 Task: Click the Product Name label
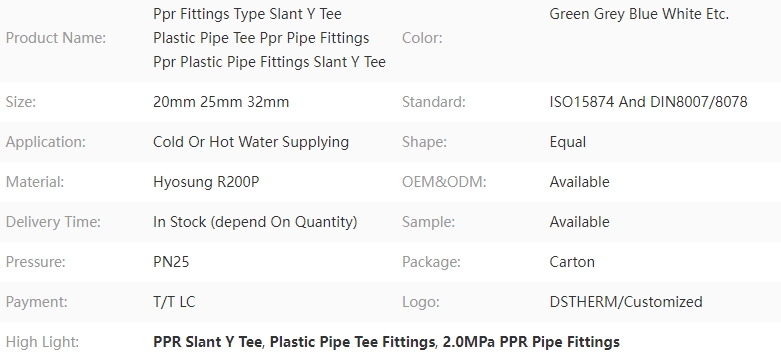(56, 38)
